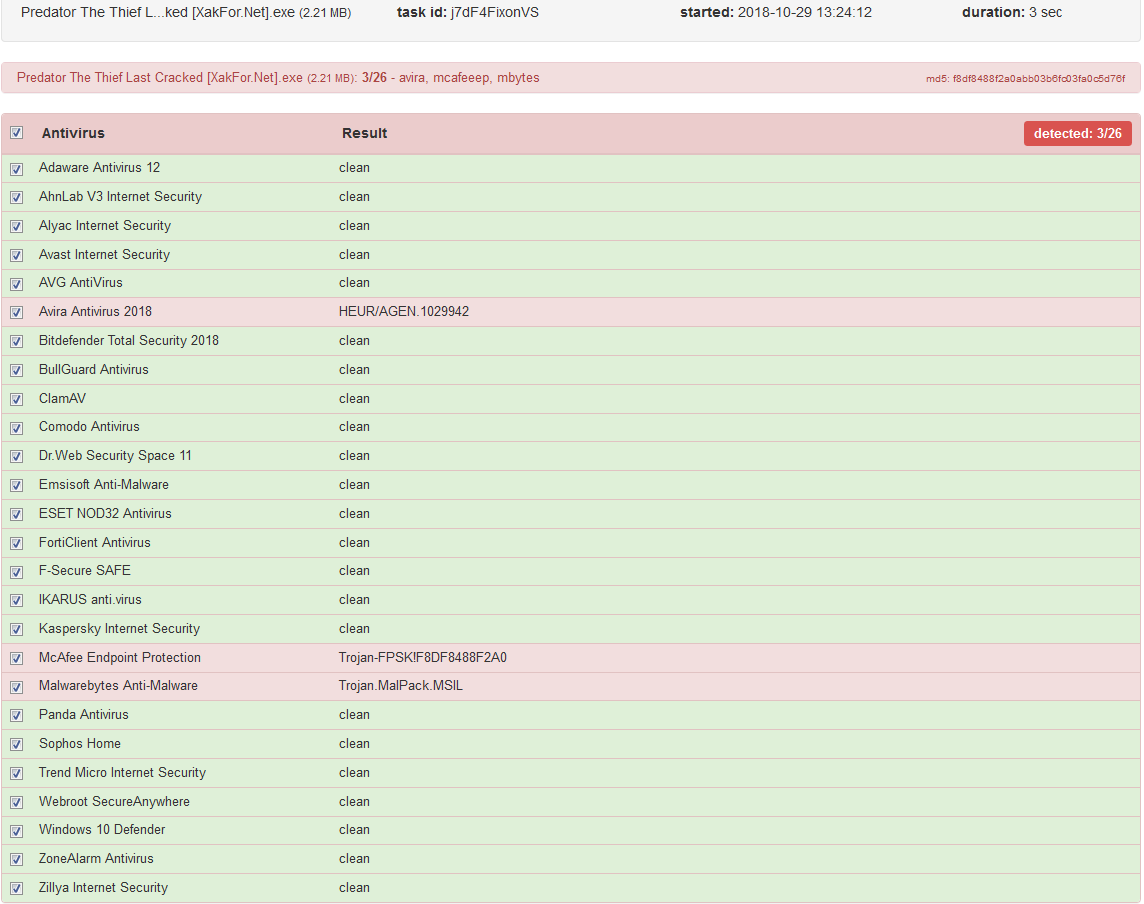Click 'clean' result for Panda Antivirus
The height and width of the screenshot is (904, 1144).
354,715
